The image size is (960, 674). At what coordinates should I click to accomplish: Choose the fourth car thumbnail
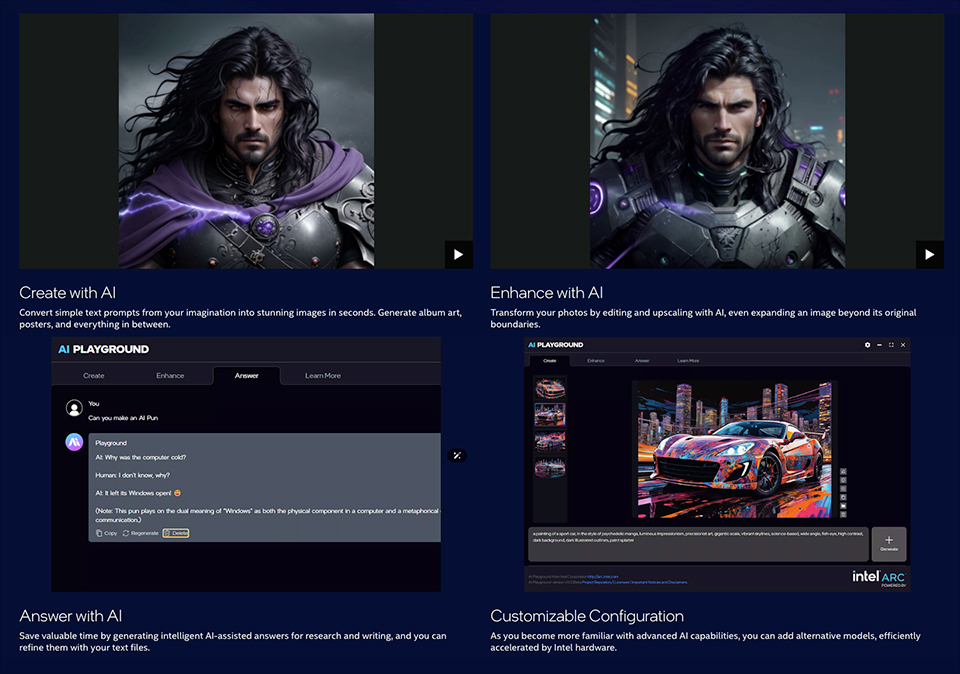[549, 467]
